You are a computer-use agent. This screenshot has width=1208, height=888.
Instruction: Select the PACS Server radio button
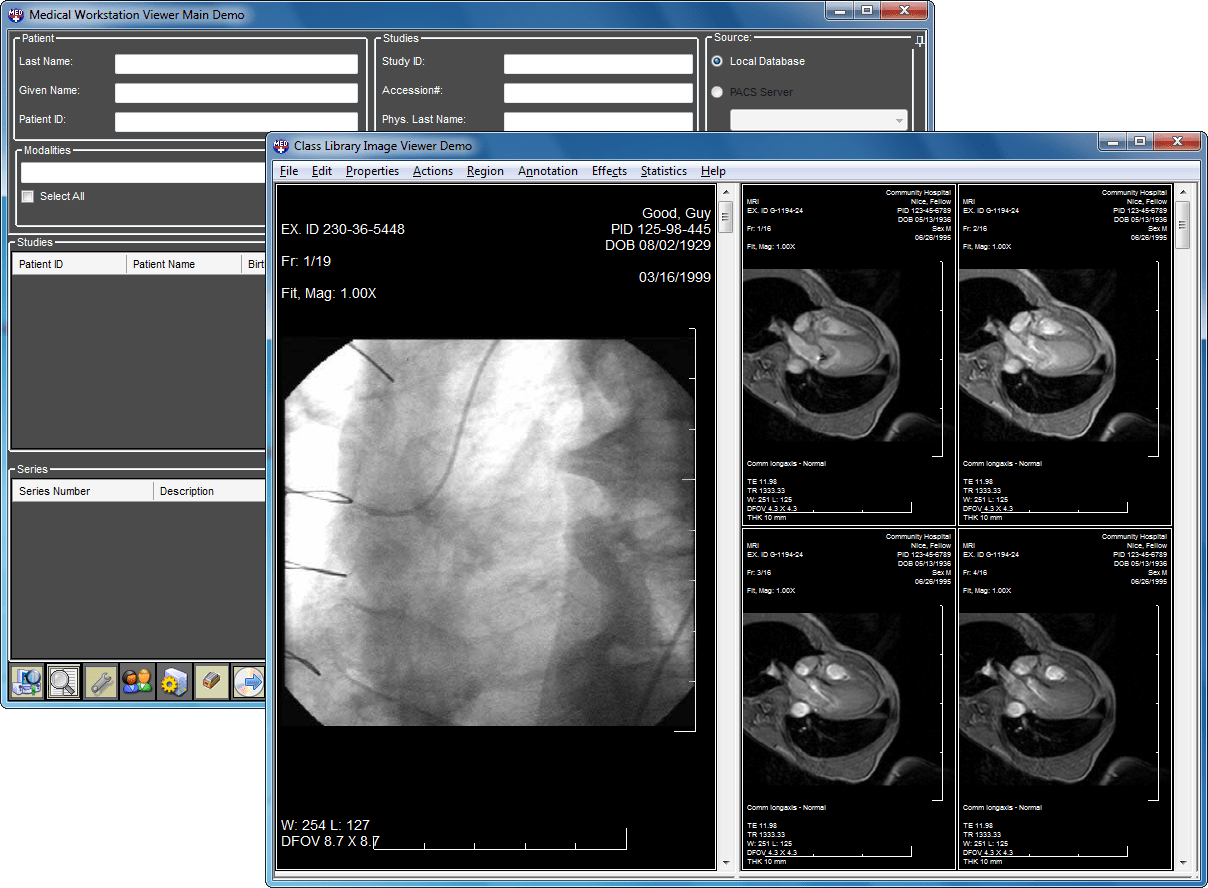click(717, 92)
